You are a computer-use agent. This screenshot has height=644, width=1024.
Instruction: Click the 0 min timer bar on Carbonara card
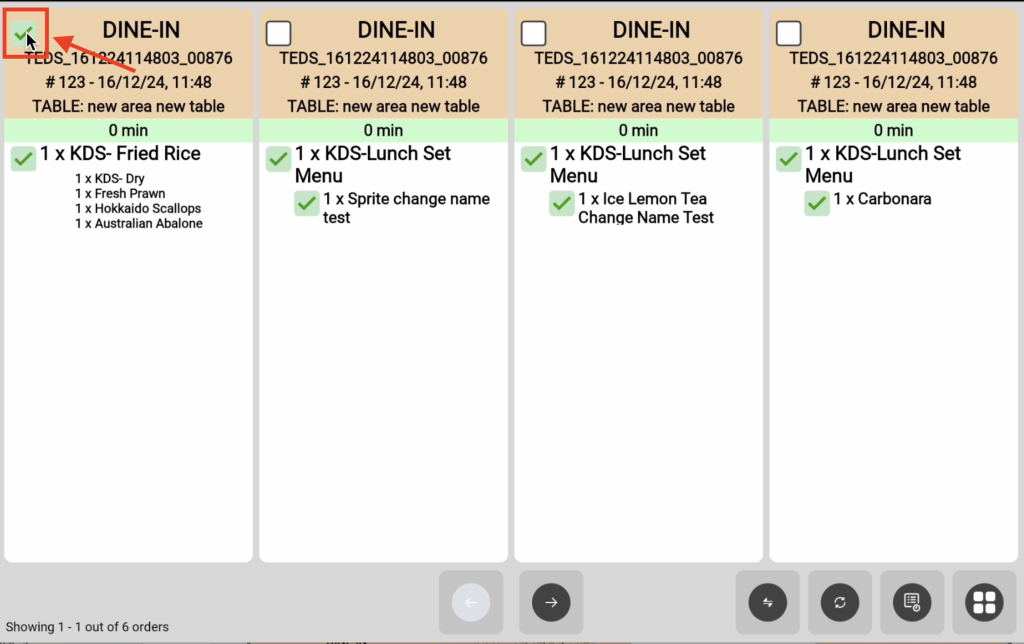coord(893,130)
